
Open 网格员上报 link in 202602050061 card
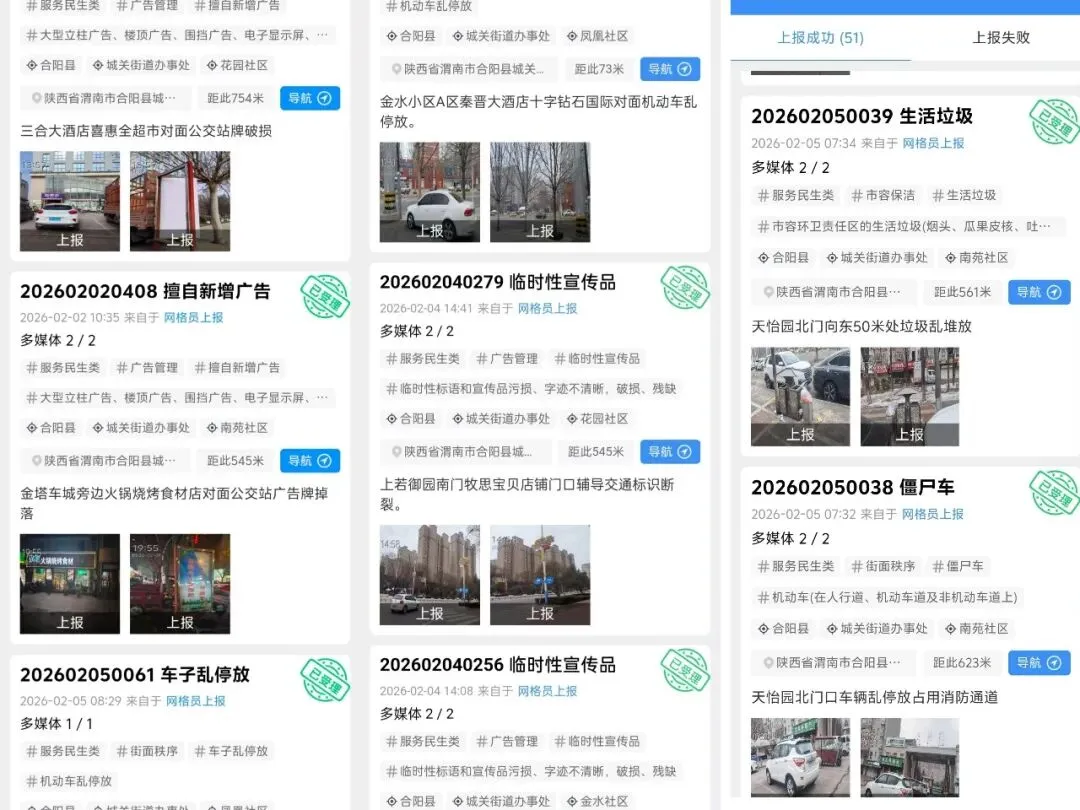pos(196,701)
